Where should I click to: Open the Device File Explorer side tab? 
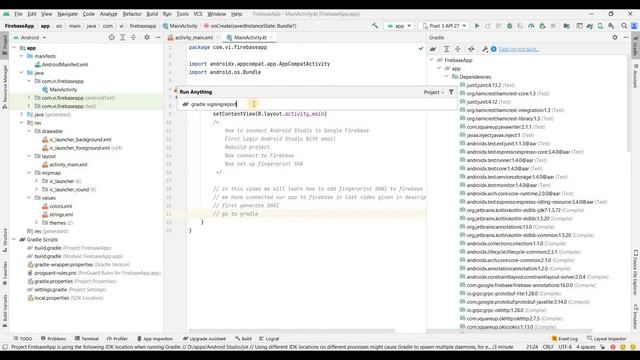[x=636, y=272]
